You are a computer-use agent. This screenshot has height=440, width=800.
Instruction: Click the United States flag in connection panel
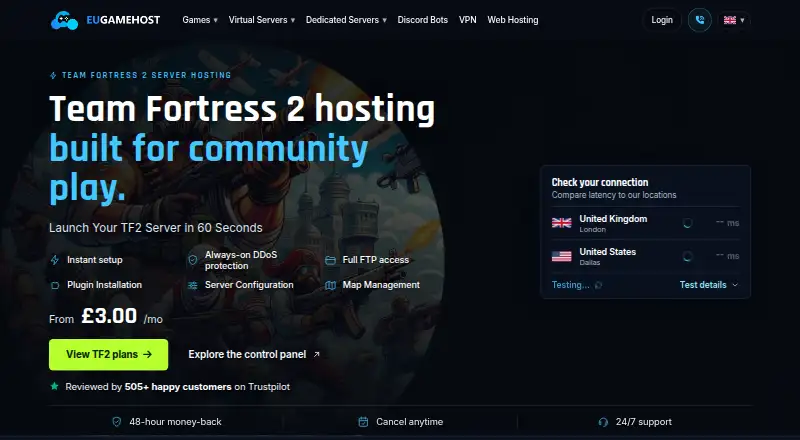(x=562, y=256)
